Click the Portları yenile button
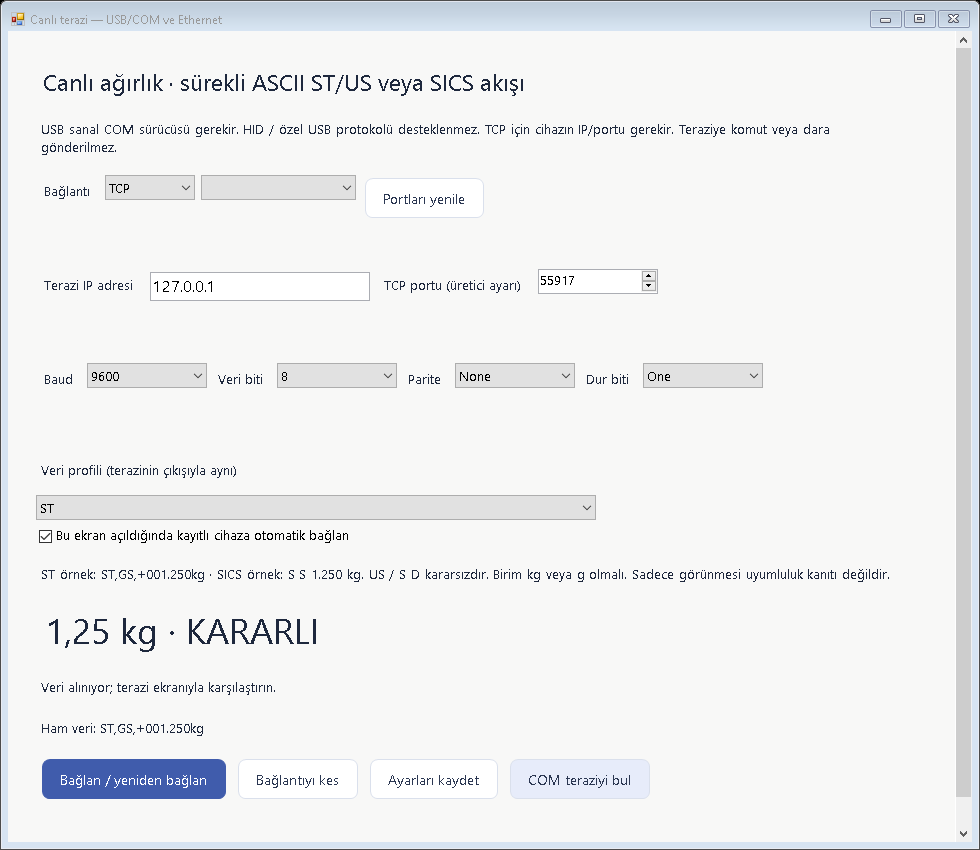The image size is (980, 850). click(x=424, y=199)
